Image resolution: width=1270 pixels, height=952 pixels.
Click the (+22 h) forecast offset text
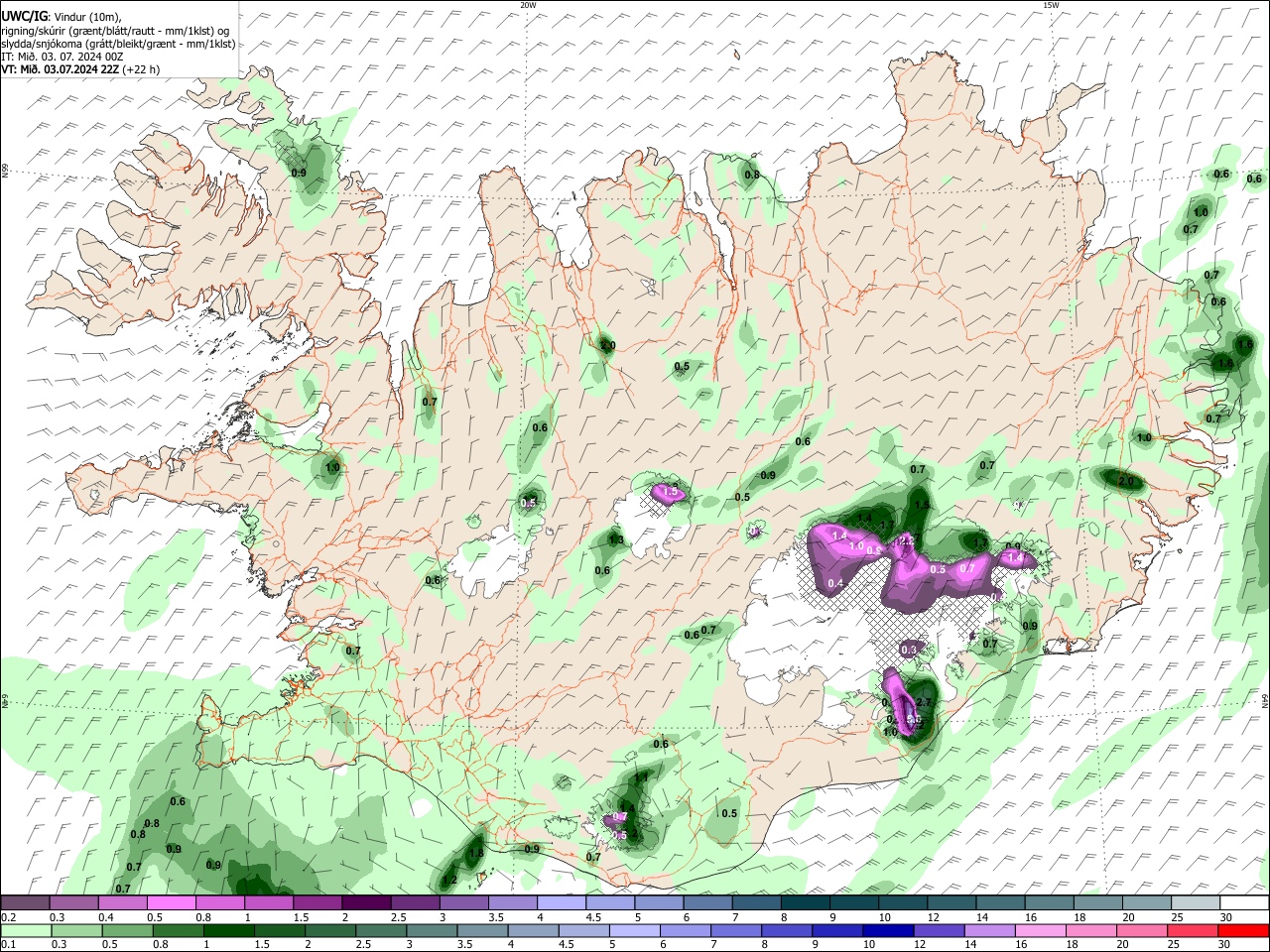[x=142, y=69]
